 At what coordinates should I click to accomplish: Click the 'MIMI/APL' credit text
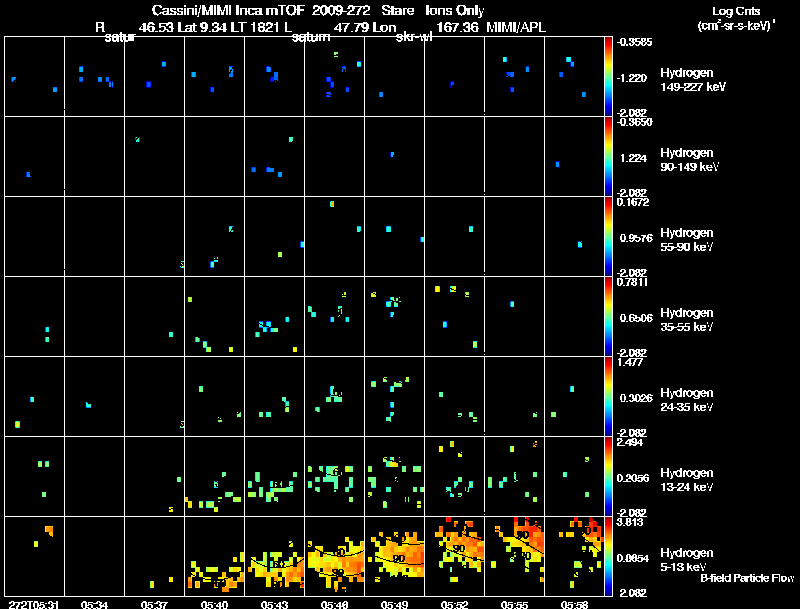tap(516, 27)
